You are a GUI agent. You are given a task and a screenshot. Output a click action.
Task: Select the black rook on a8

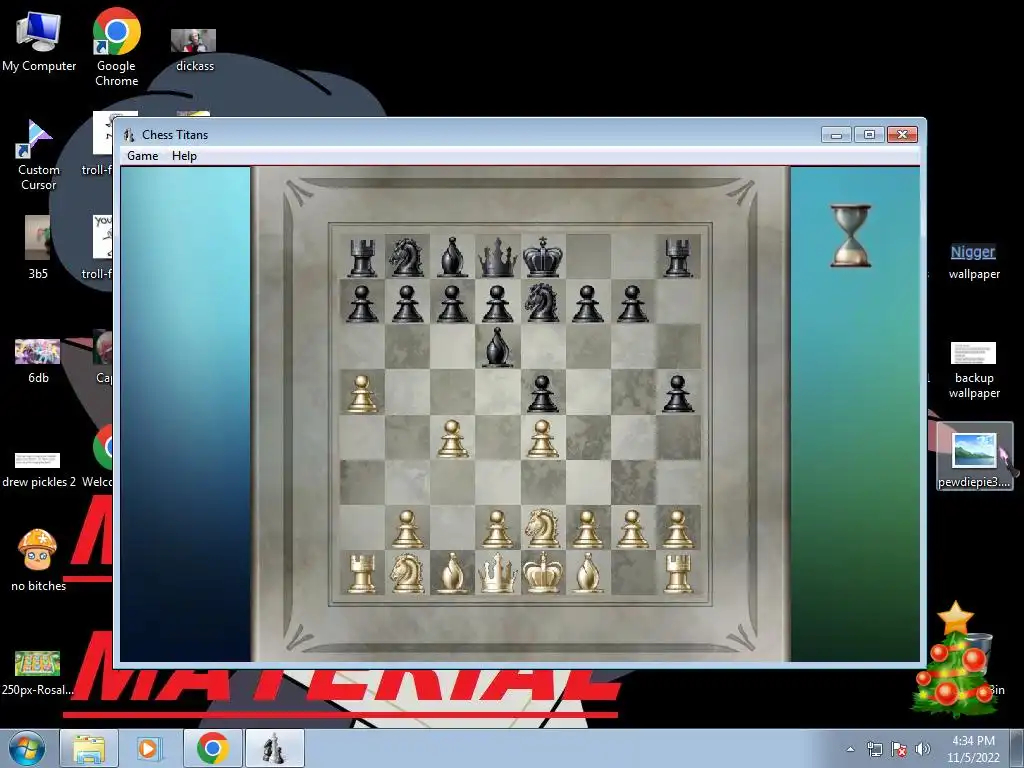tap(362, 258)
